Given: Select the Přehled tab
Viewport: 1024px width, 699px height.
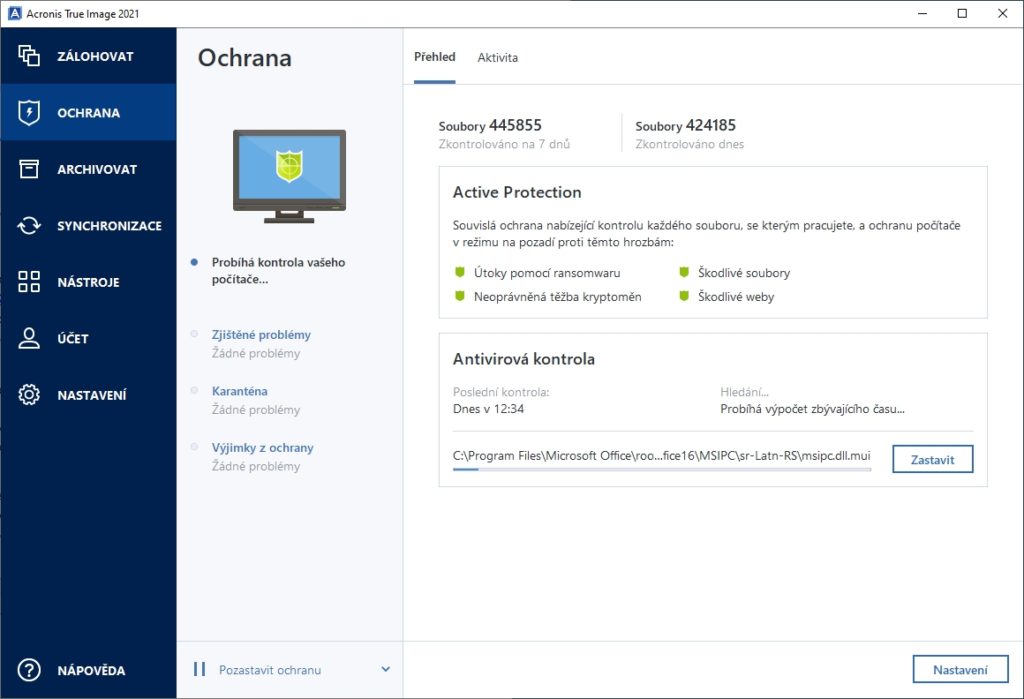Looking at the screenshot, I should [x=434, y=58].
